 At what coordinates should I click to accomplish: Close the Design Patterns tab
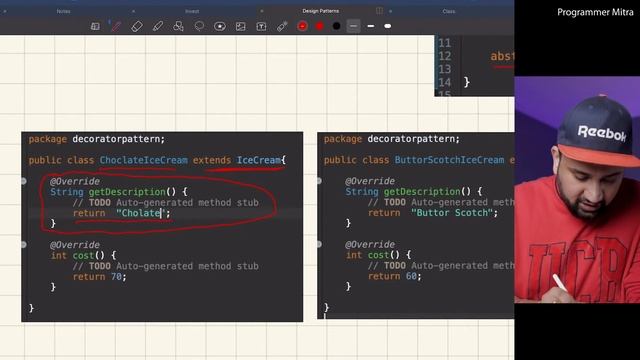click(x=262, y=11)
